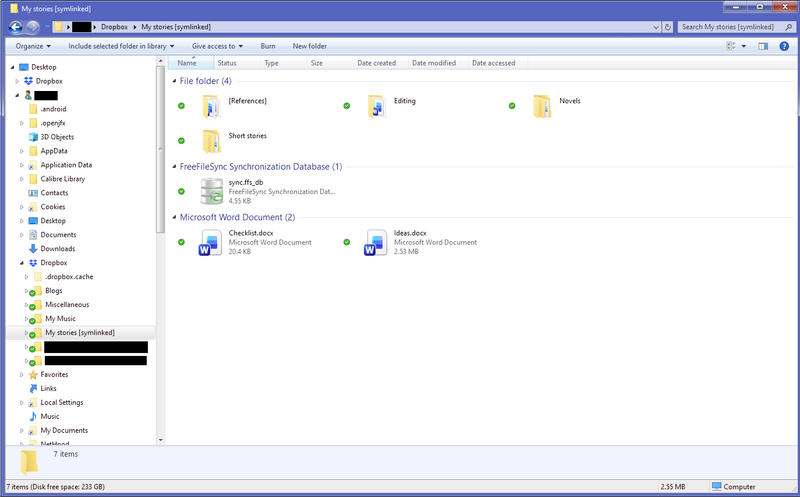This screenshot has height=497, width=800.
Task: Select the Ideas.docx Word file icon
Action: point(376,242)
